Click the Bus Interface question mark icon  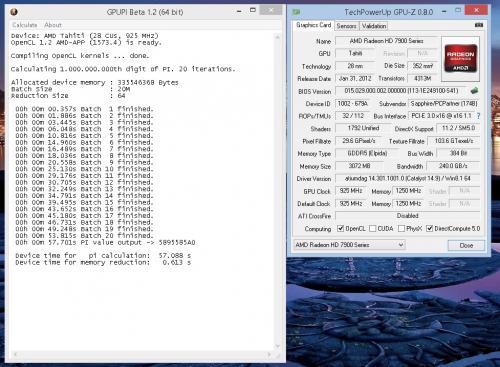click(478, 116)
